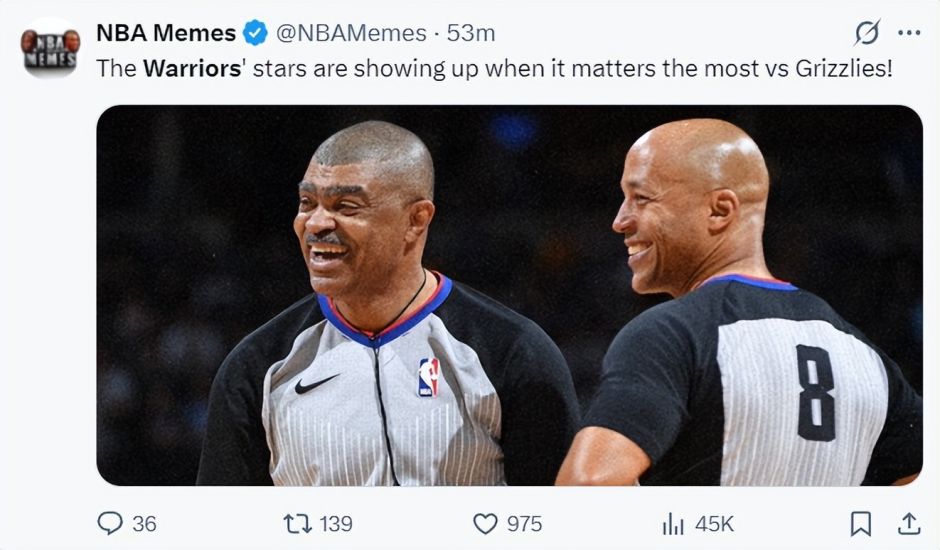Image resolution: width=940 pixels, height=550 pixels.
Task: Like the tweet with the heart icon
Action: pyautogui.click(x=485, y=523)
